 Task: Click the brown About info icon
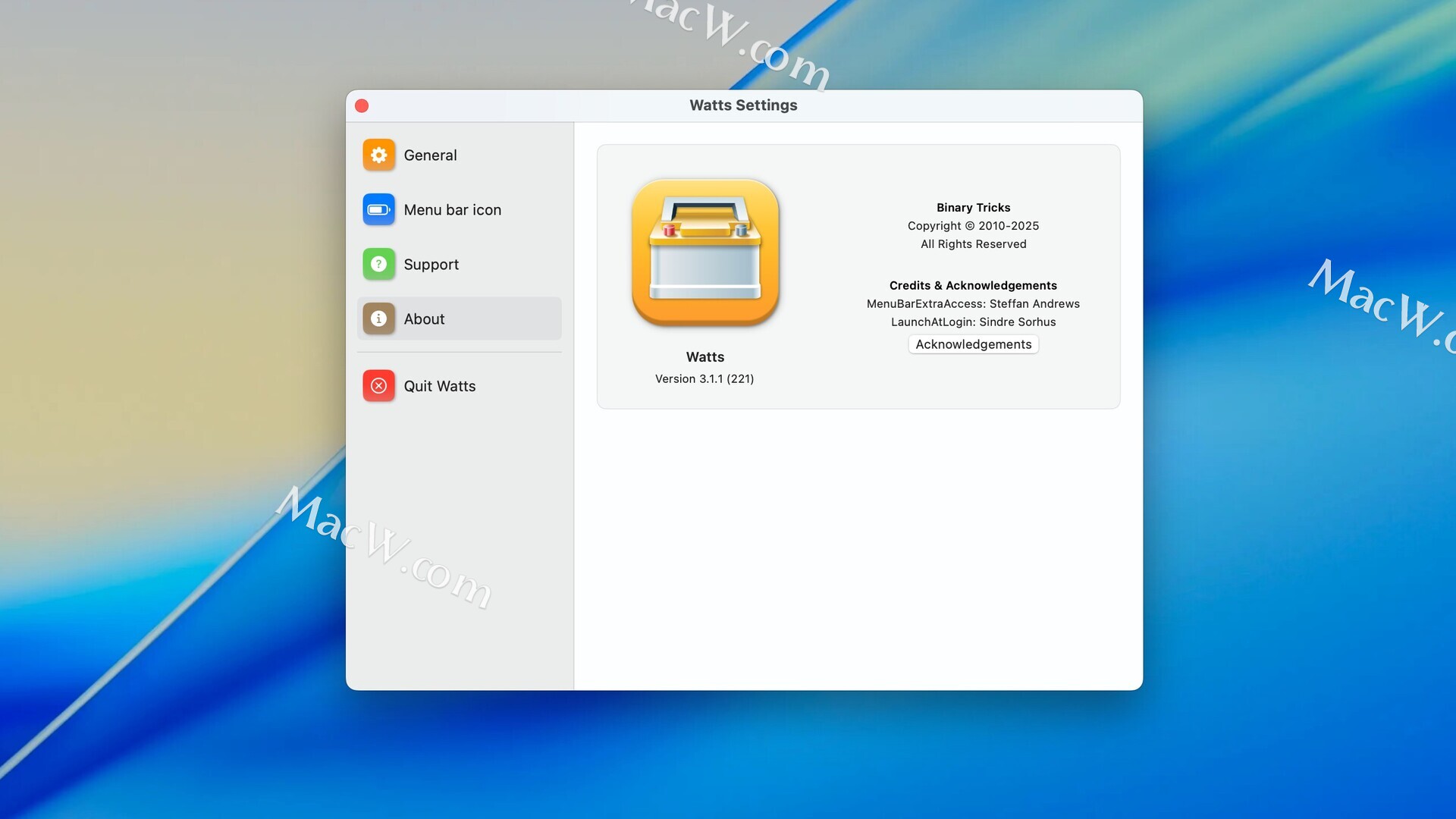click(378, 319)
